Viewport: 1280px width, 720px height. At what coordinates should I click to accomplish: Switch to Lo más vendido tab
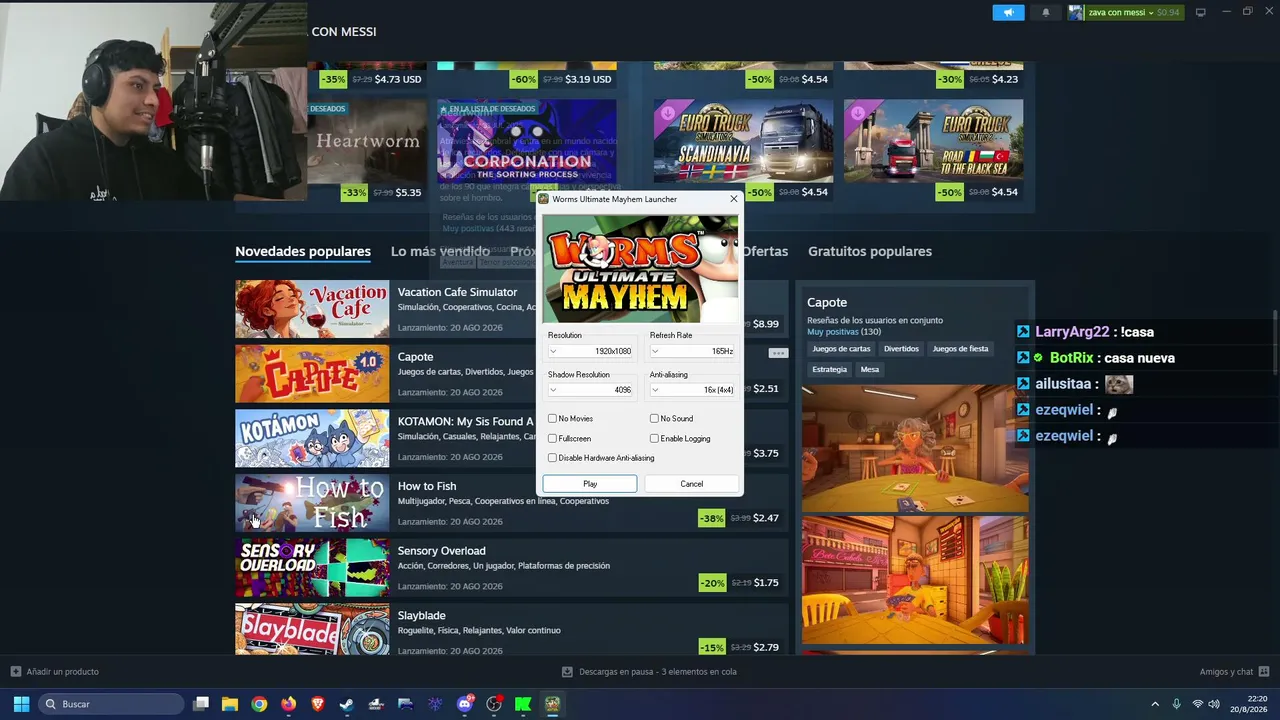pyautogui.click(x=440, y=252)
